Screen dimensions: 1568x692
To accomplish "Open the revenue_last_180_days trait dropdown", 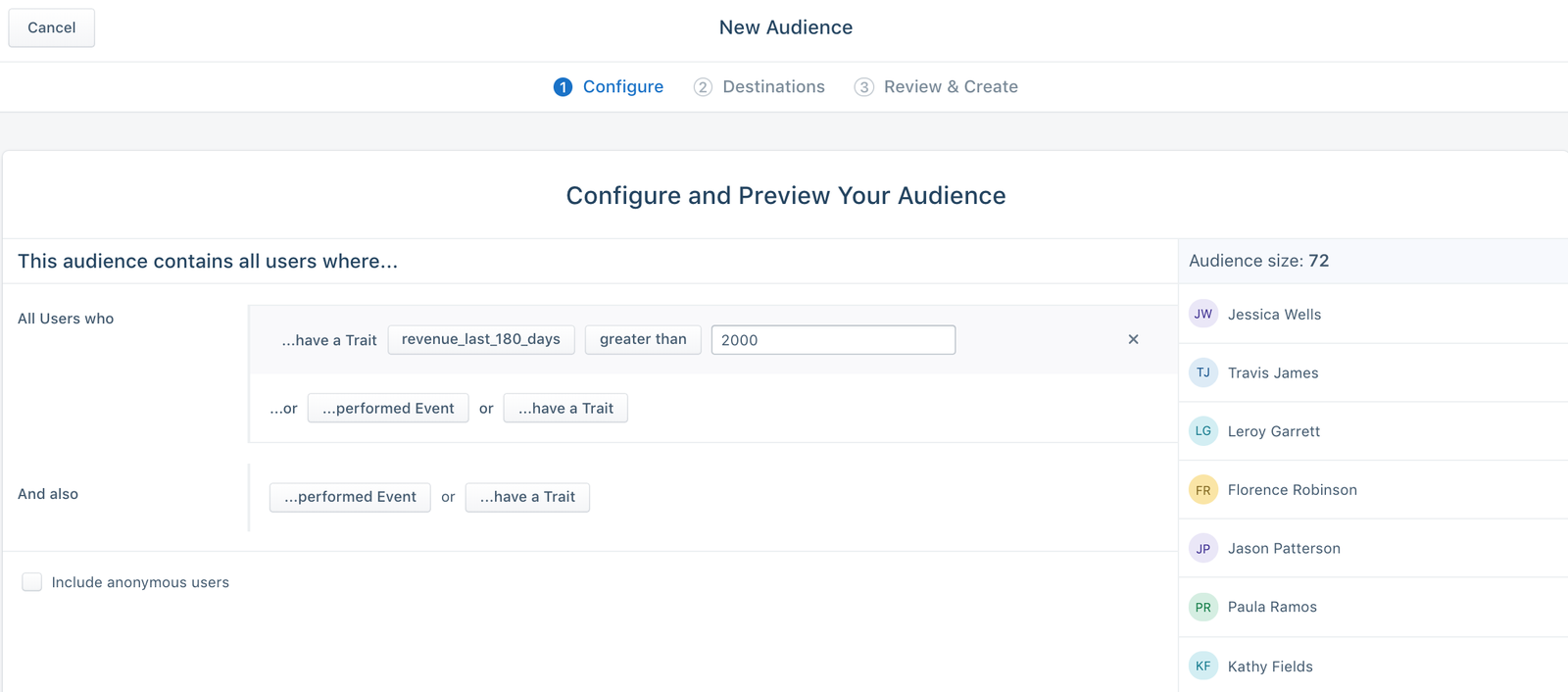I will tap(480, 339).
